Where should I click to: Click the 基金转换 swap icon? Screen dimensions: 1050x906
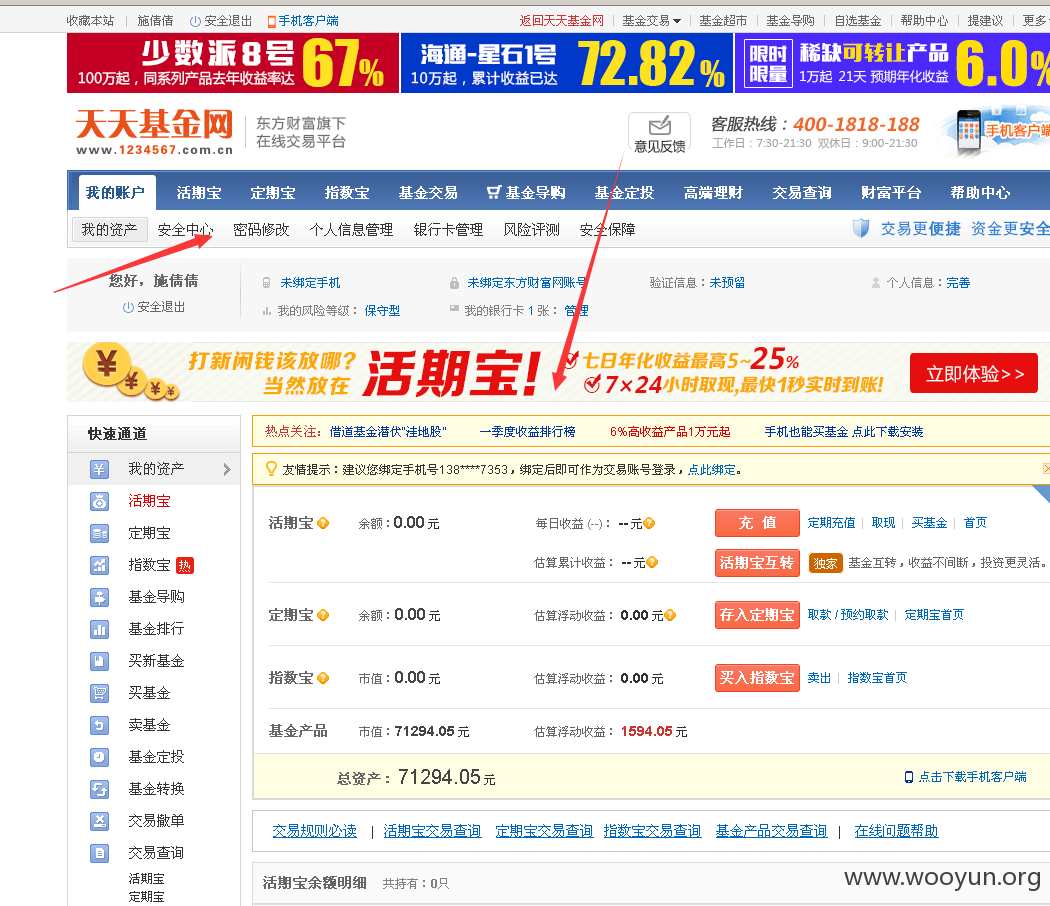coord(99,789)
